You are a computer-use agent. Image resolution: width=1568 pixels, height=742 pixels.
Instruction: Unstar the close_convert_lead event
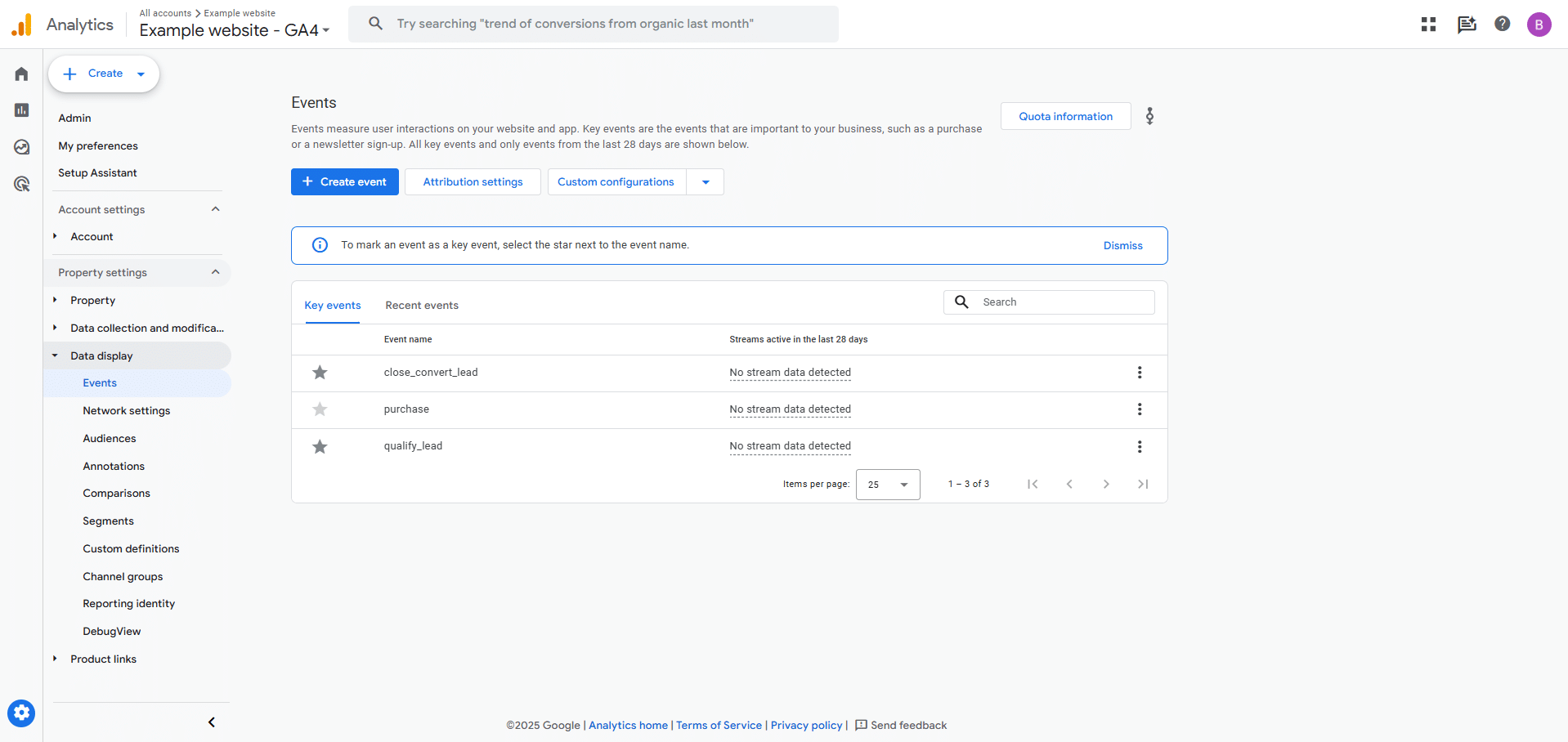point(320,372)
